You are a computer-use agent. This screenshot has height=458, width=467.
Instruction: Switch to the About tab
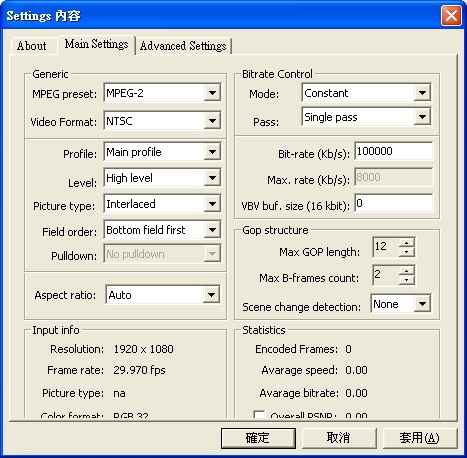[x=32, y=46]
